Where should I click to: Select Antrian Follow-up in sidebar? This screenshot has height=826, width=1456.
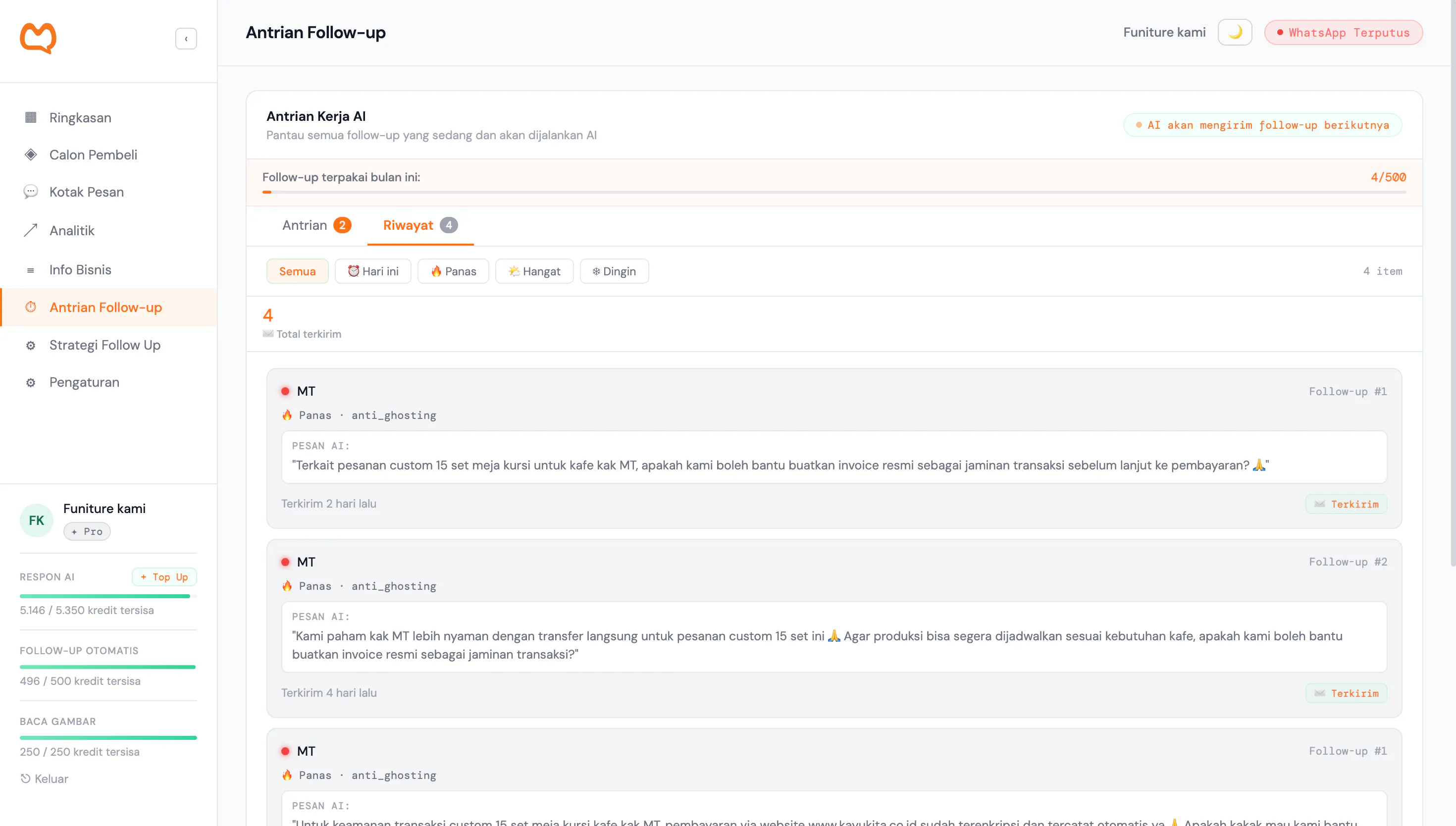coord(108,308)
